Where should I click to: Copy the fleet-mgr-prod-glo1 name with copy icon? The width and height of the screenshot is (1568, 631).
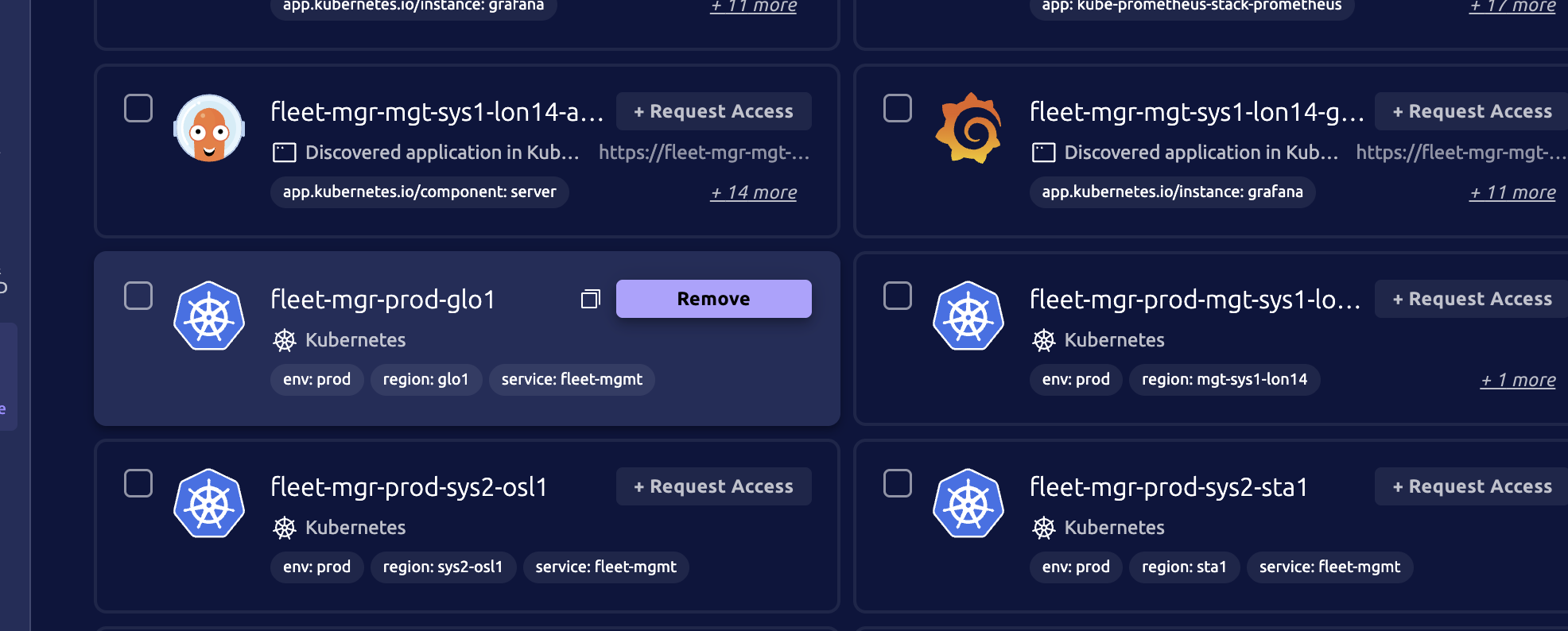pos(590,299)
